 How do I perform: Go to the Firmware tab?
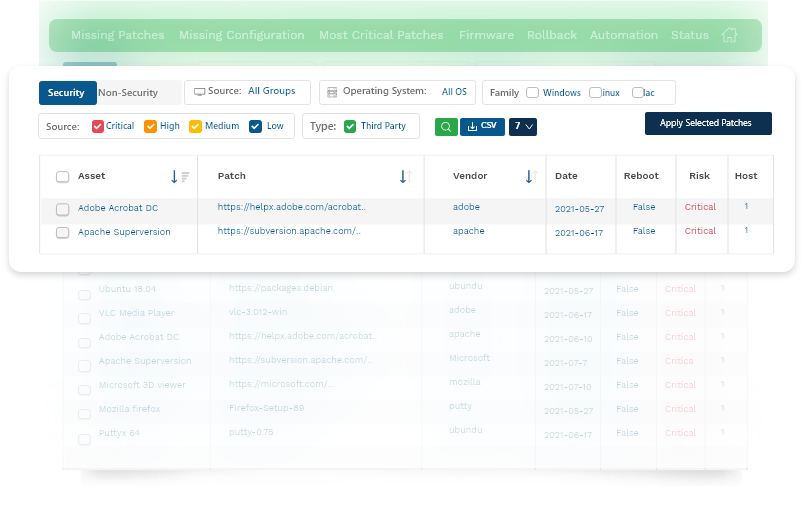pos(486,35)
